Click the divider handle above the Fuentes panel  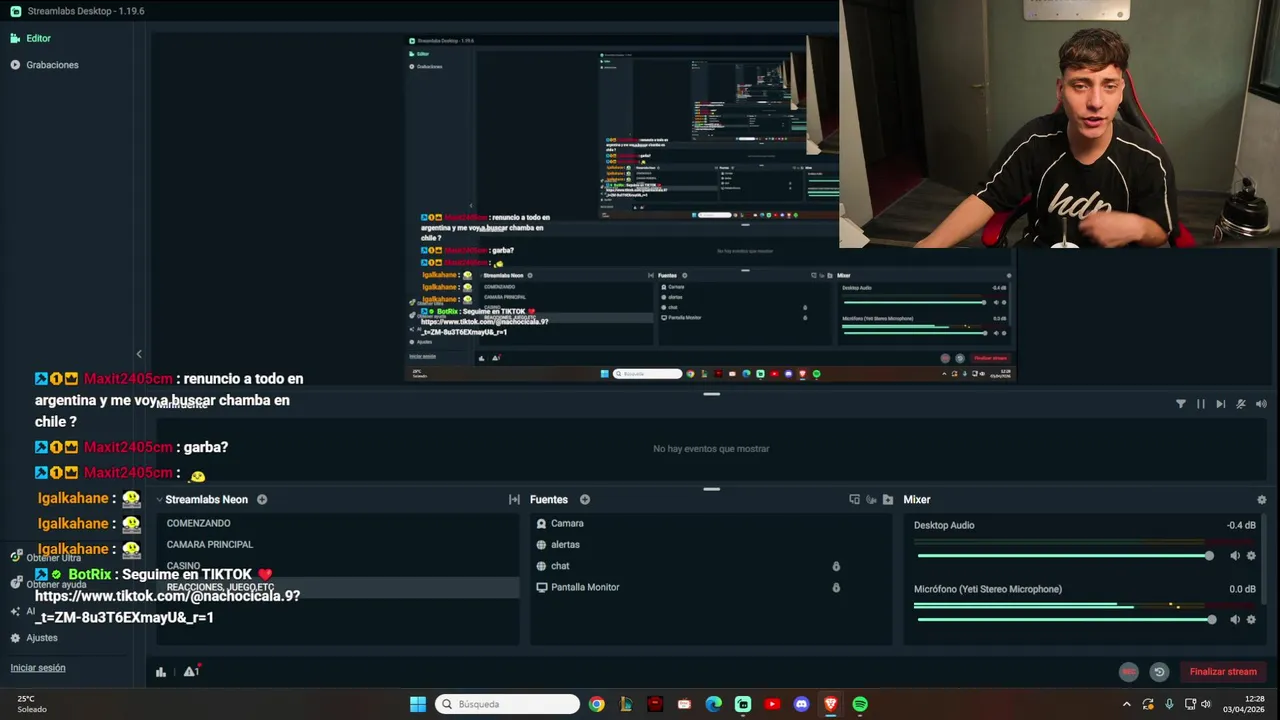(x=711, y=489)
